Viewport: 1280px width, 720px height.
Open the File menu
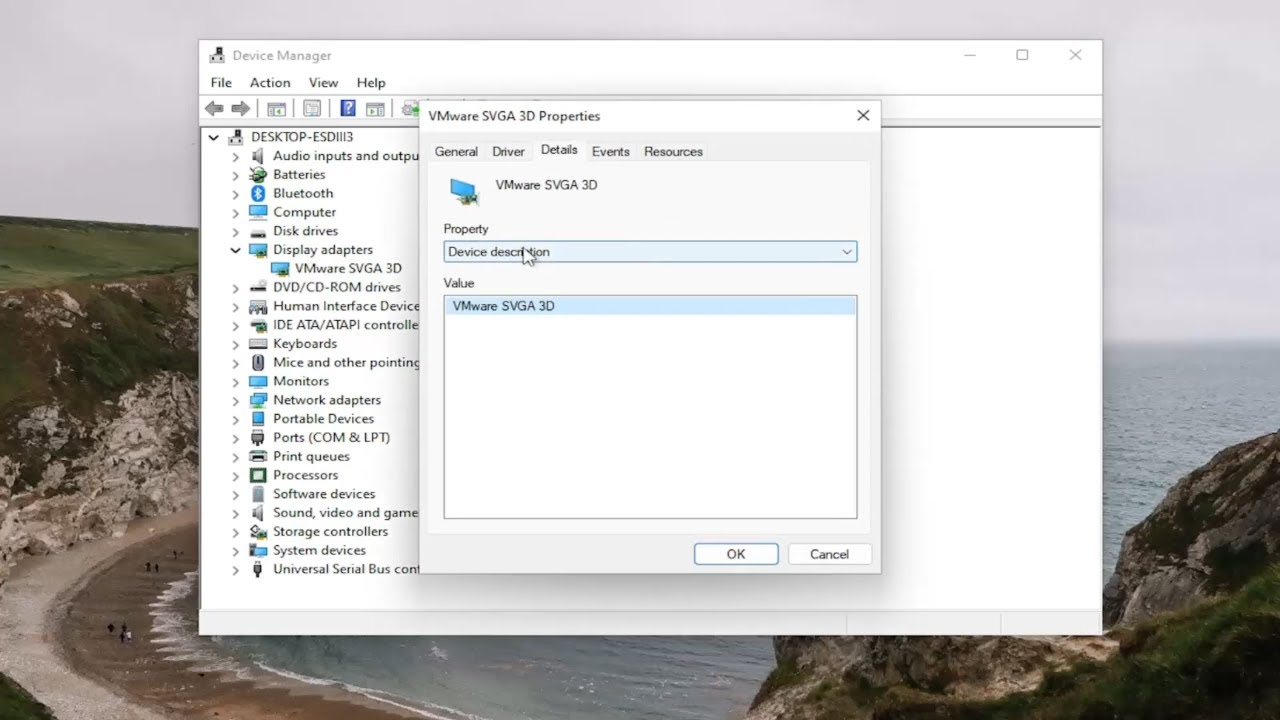point(221,83)
